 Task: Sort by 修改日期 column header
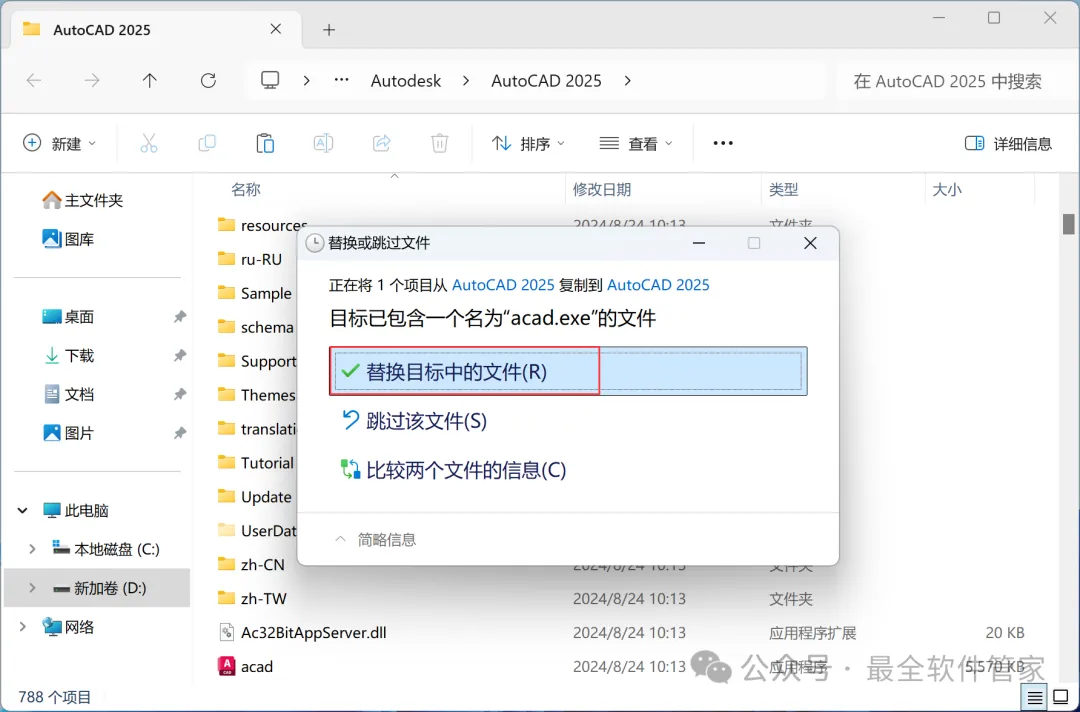point(602,189)
